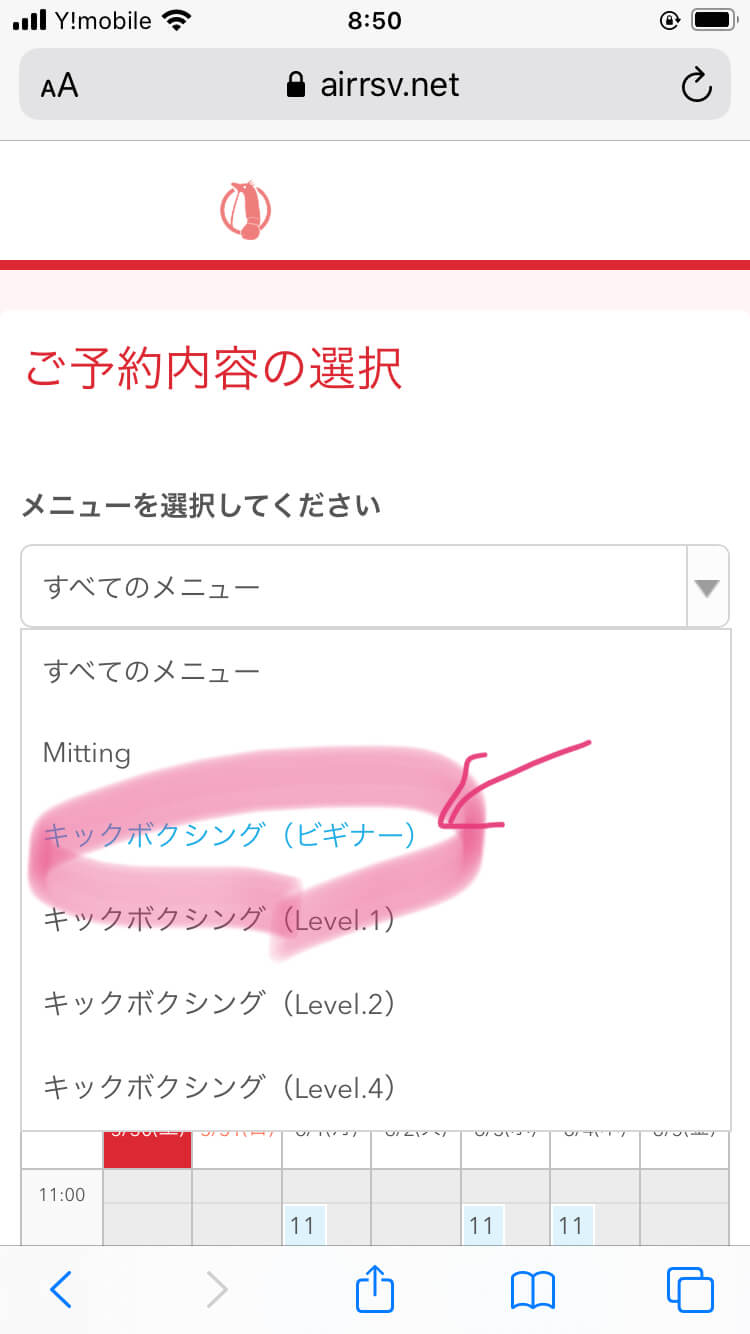Choose Mitting from the menu list
Image resolution: width=750 pixels, height=1334 pixels.
[87, 753]
